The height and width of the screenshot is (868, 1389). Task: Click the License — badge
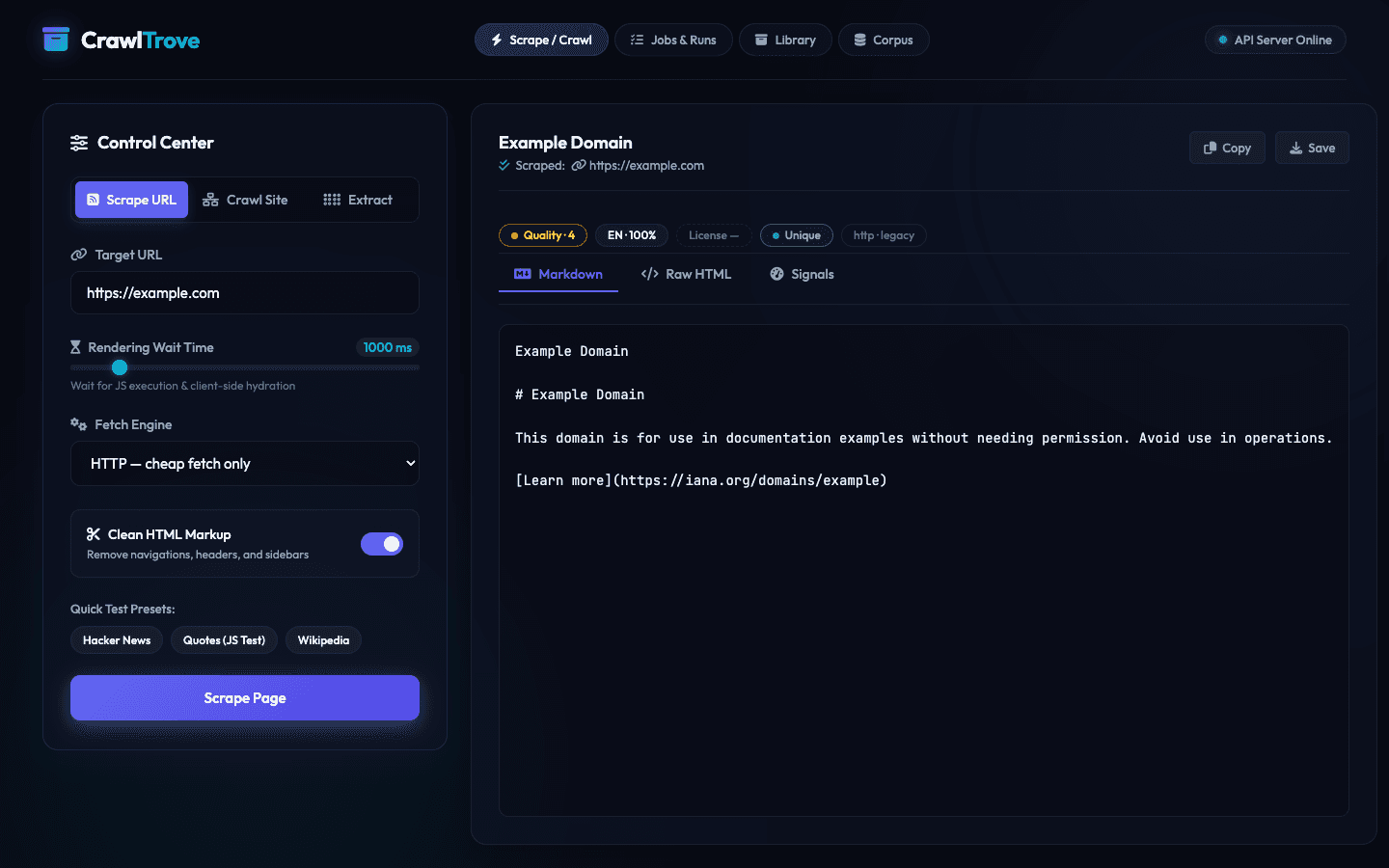714,235
